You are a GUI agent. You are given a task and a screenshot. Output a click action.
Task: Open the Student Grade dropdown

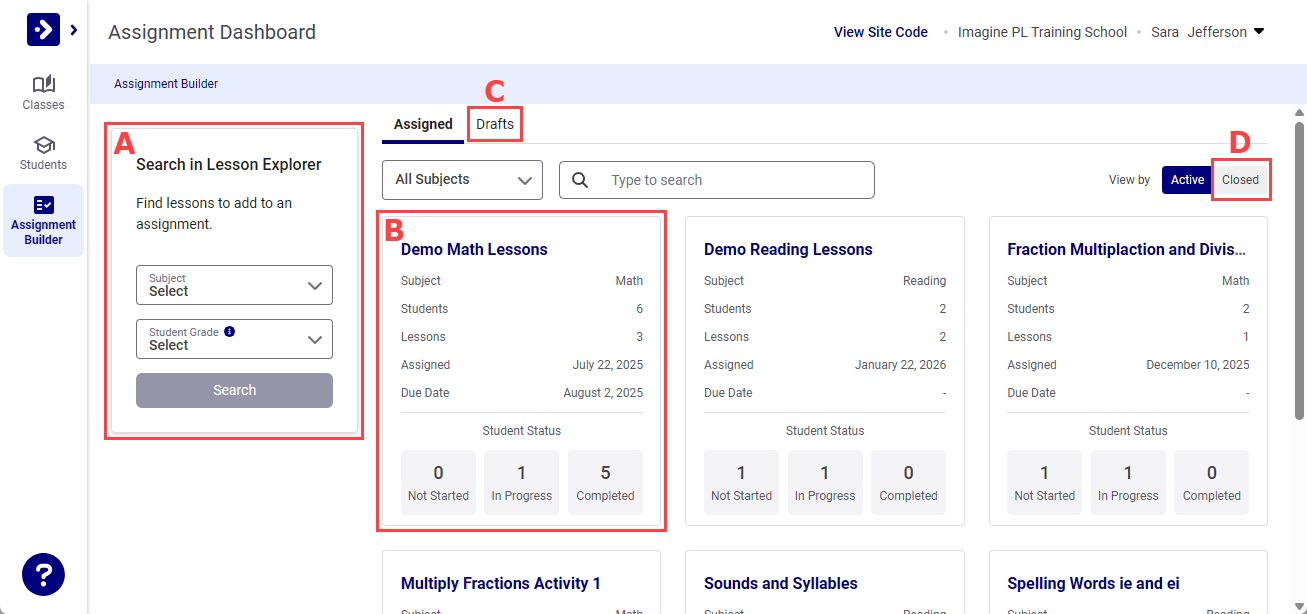(x=234, y=339)
